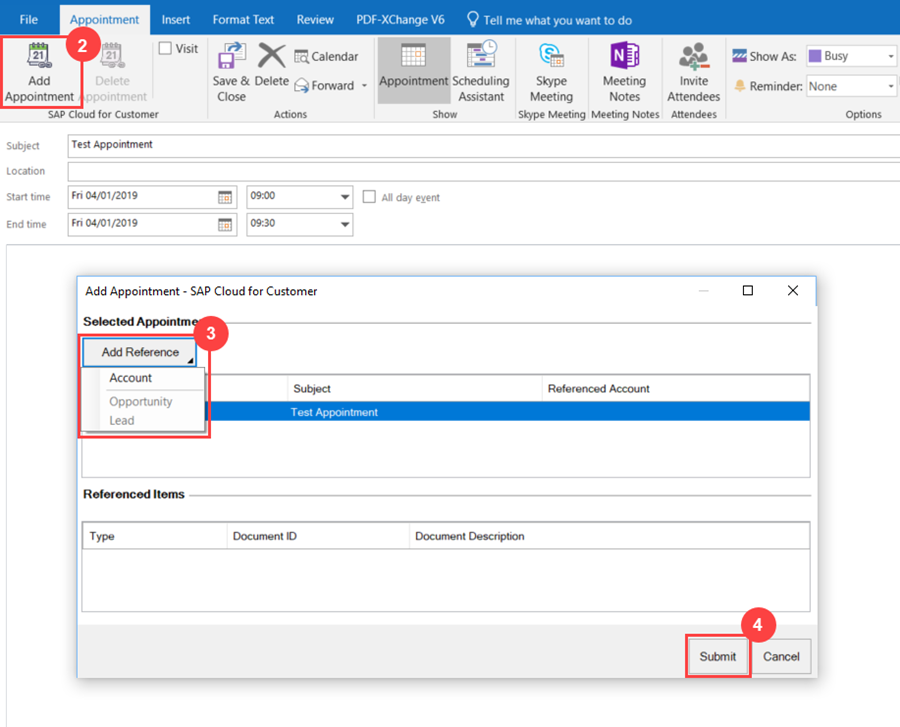Open the PDF-XChange V6 tab
Viewport: 900px width, 727px height.
coord(400,20)
